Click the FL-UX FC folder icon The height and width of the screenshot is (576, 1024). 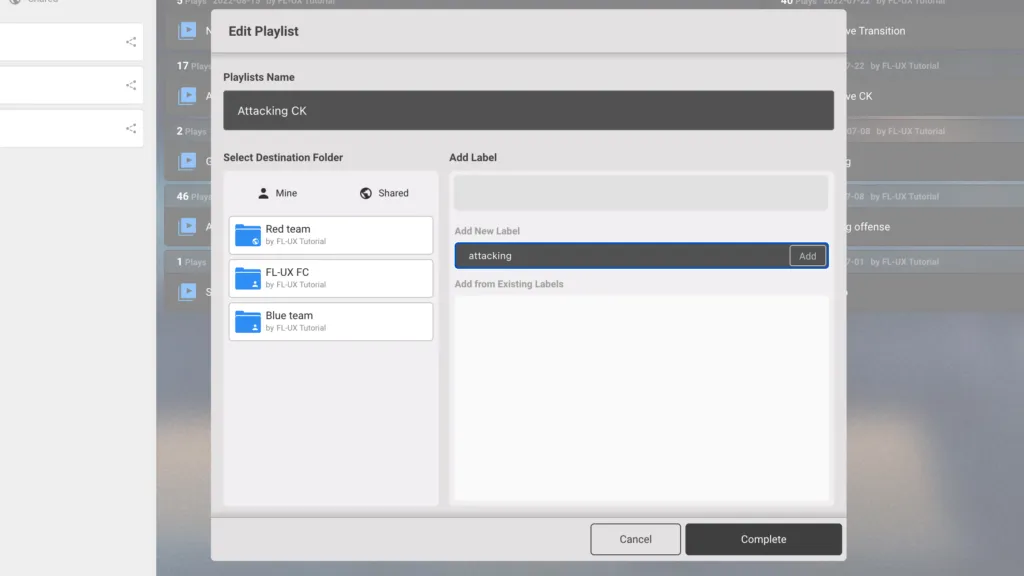tap(248, 278)
